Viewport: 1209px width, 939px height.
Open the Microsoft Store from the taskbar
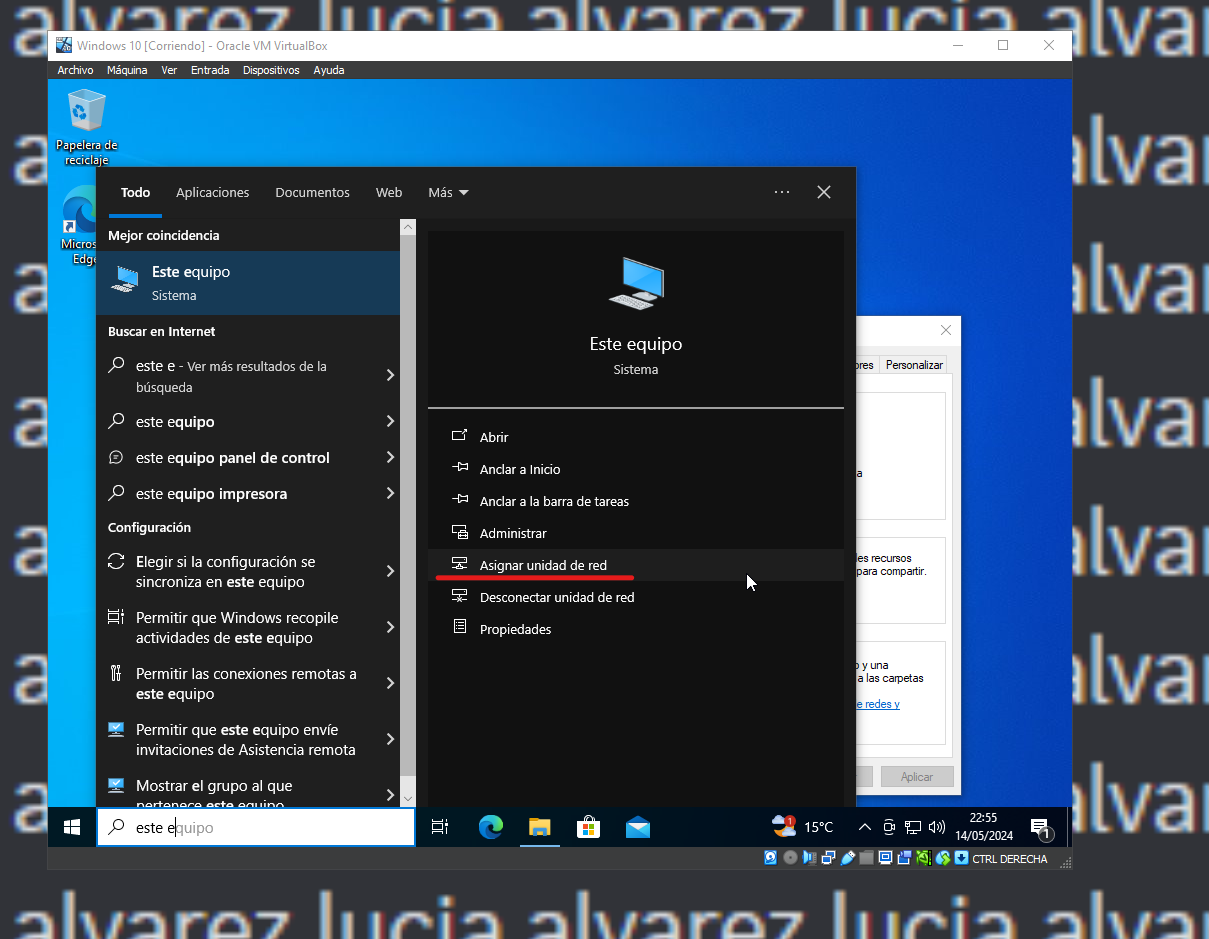point(588,827)
